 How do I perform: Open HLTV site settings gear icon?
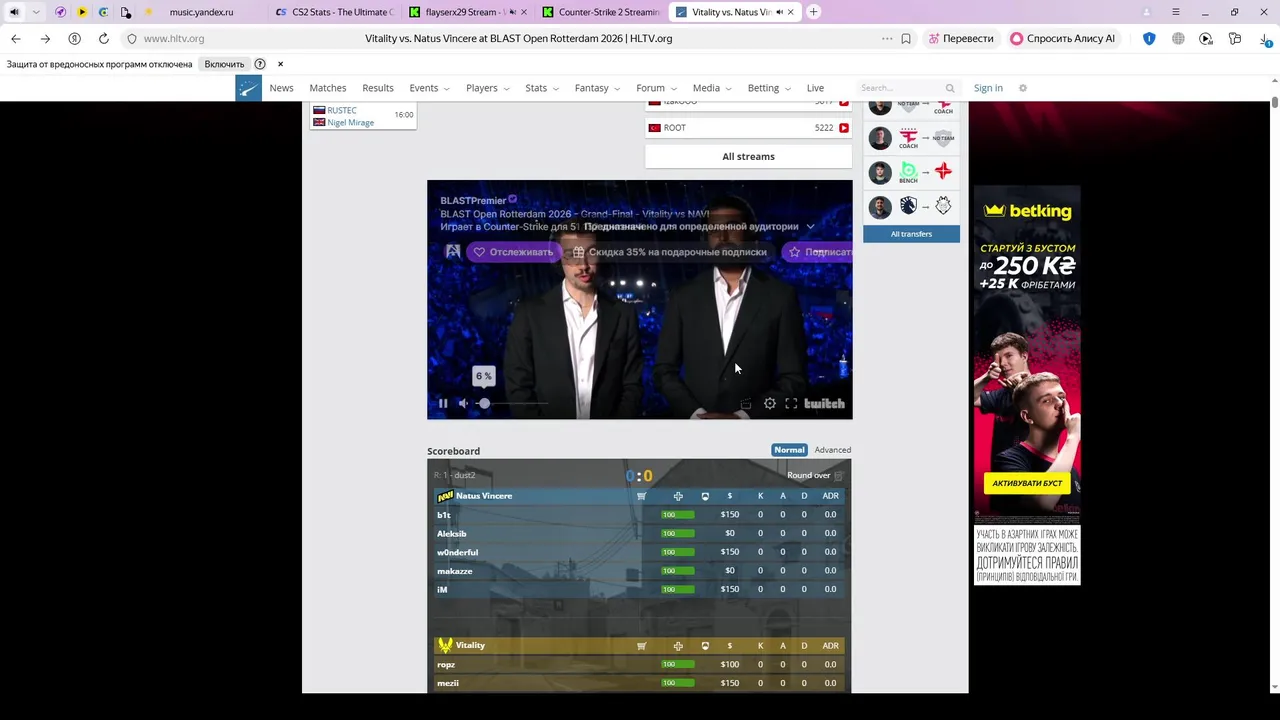pyautogui.click(x=1022, y=88)
